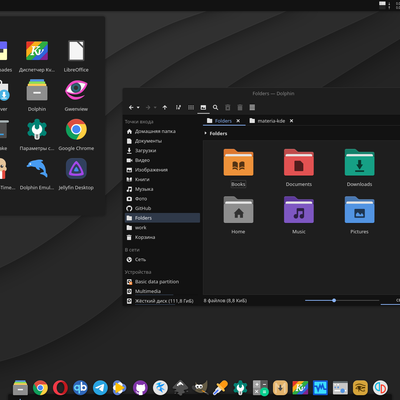
Task: Open the GitHub place in sidebar
Action: pos(162,208)
